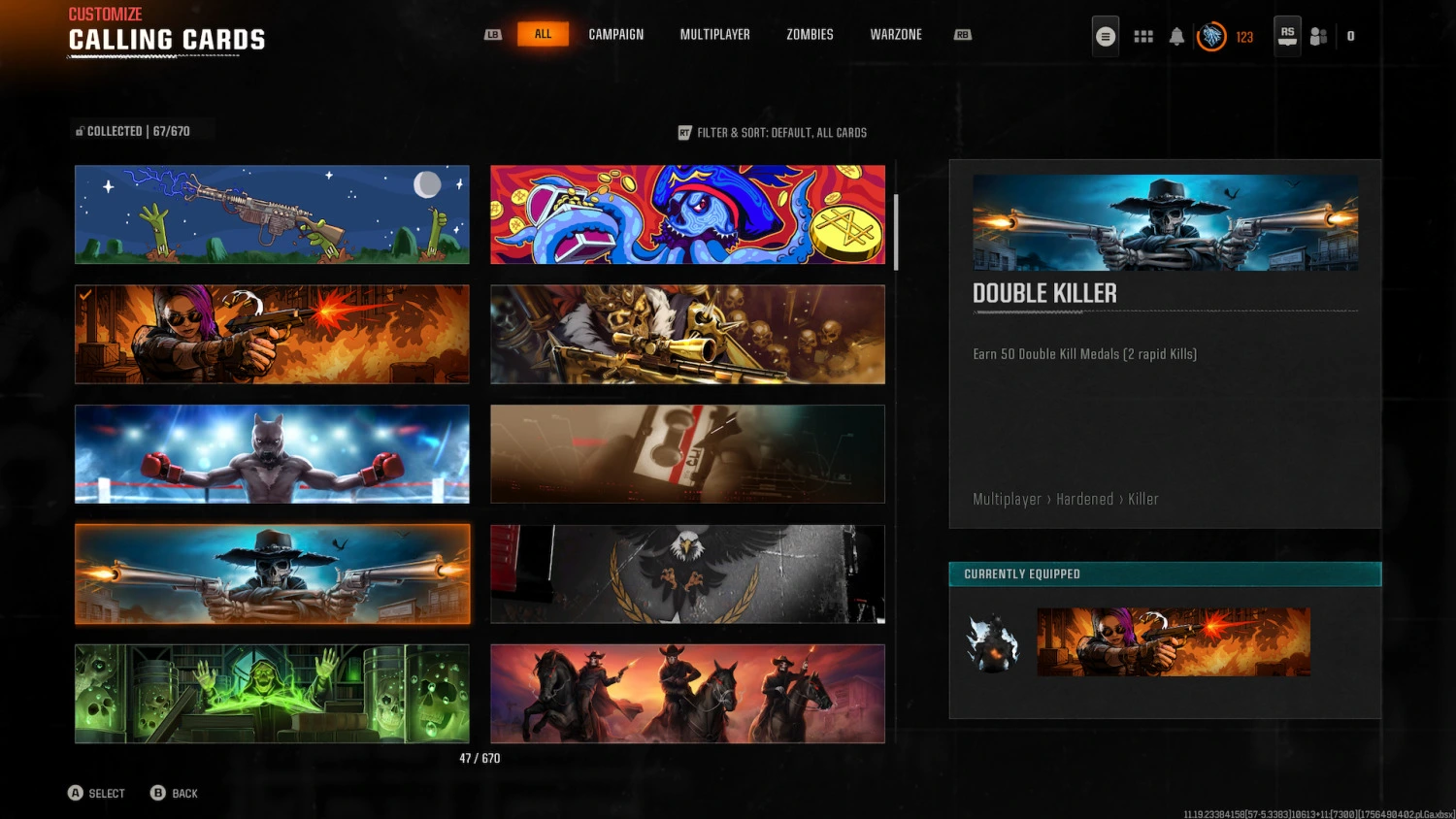Switch to the Campaign tab
Viewport: 1456px width, 819px height.
(x=616, y=34)
